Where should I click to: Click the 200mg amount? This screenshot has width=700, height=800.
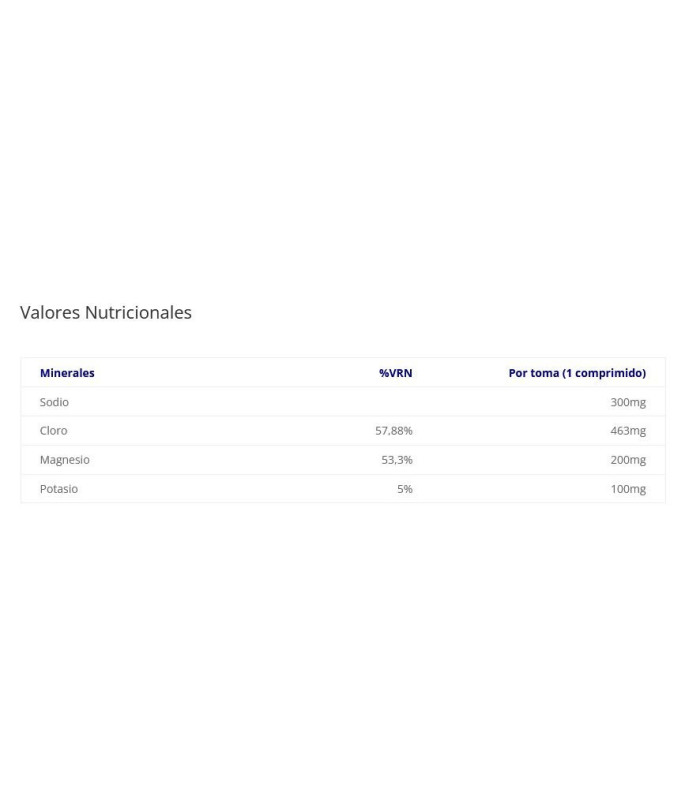628,460
